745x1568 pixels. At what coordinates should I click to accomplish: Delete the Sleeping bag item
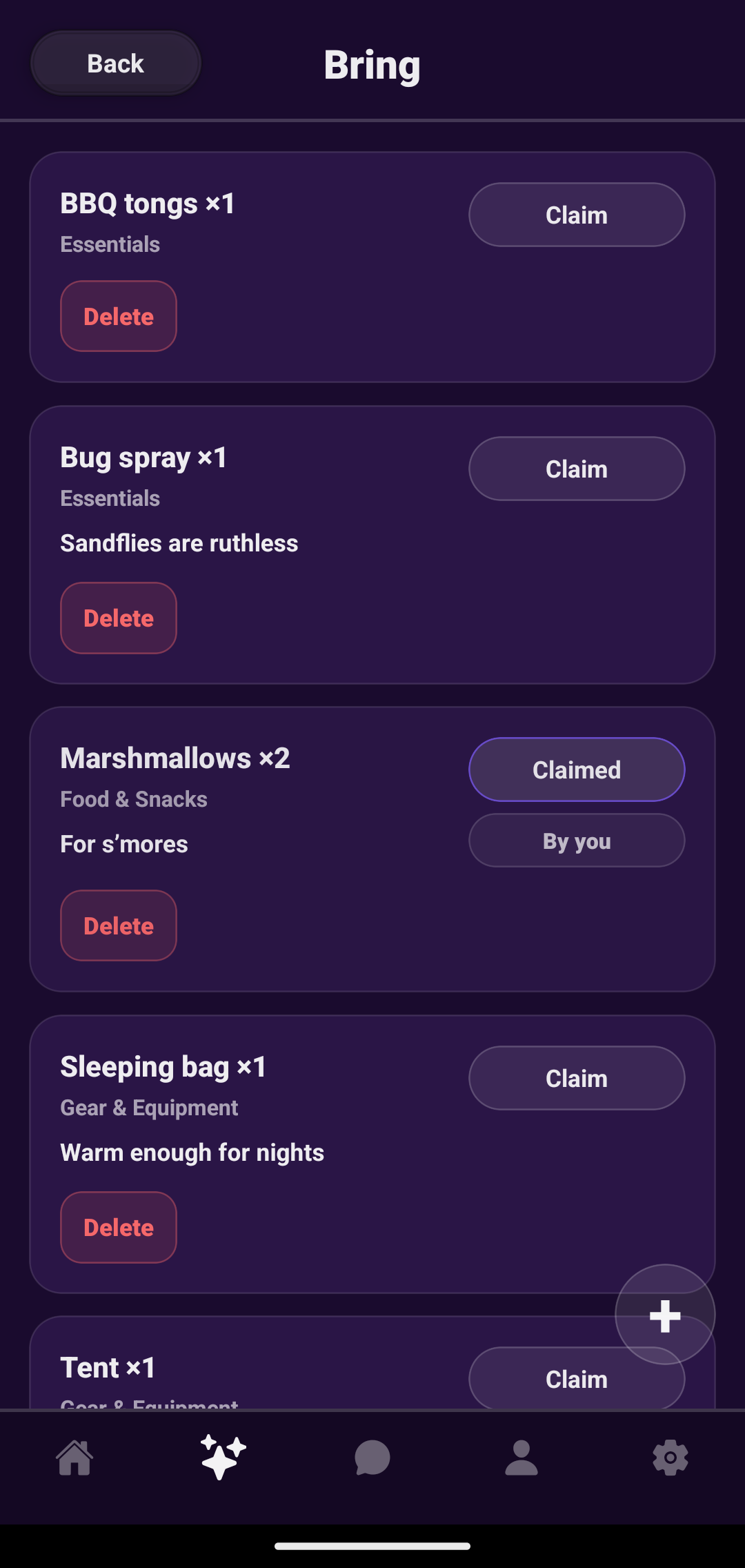click(x=119, y=1227)
